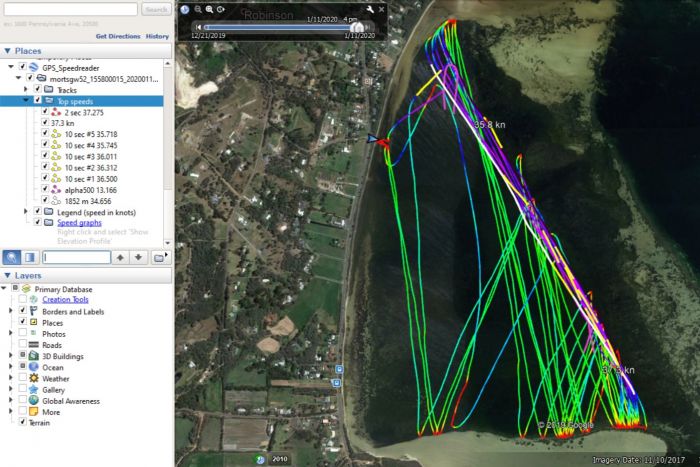Select the '10 sec #3 36.011' item

(90, 156)
